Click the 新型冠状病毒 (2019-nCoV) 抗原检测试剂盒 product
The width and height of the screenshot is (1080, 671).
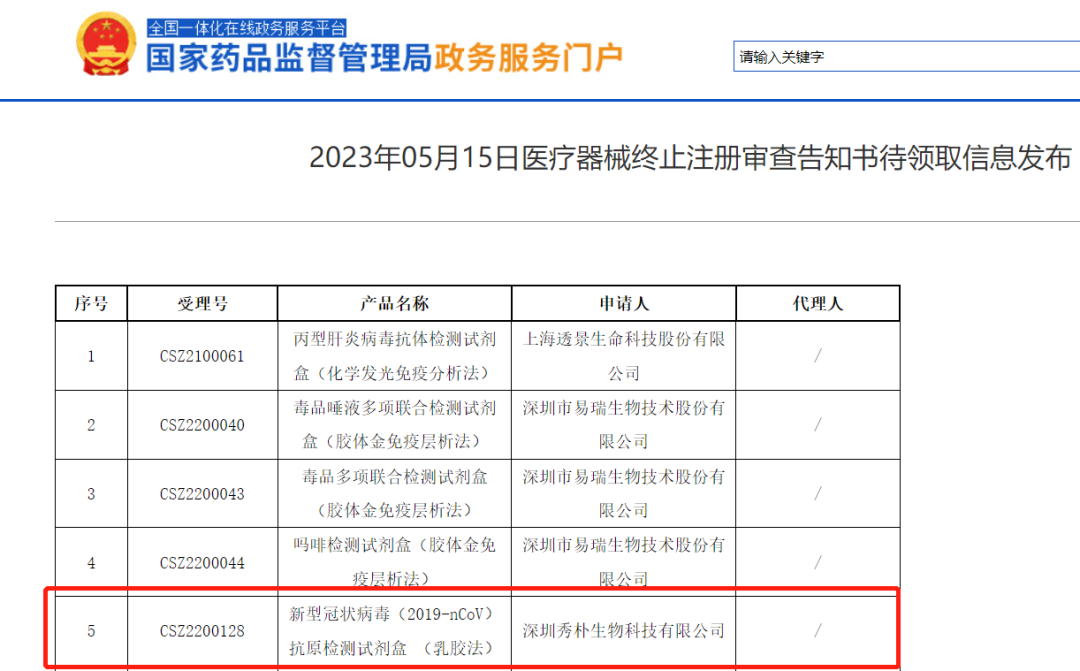[394, 630]
